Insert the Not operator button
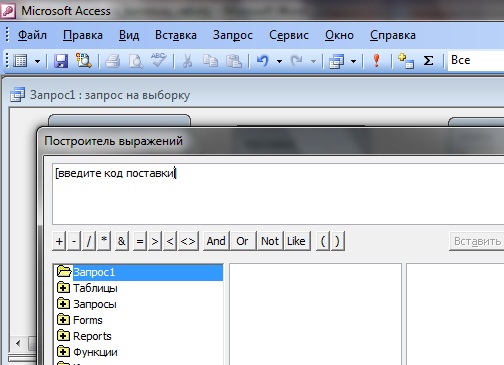Viewport: 504px width, 365px height. tap(270, 241)
